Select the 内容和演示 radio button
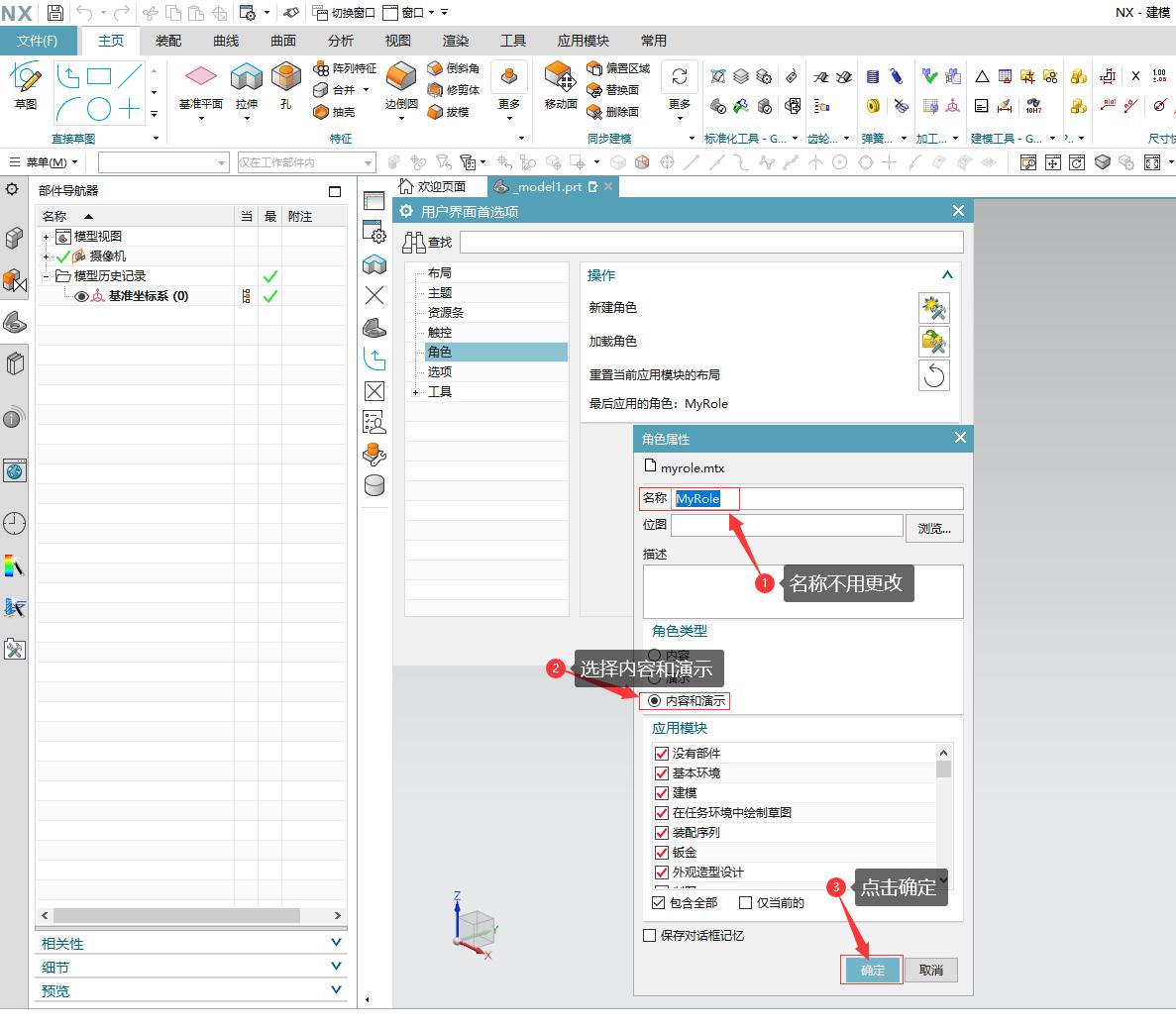Screen dimensions: 1176x1027 654,701
